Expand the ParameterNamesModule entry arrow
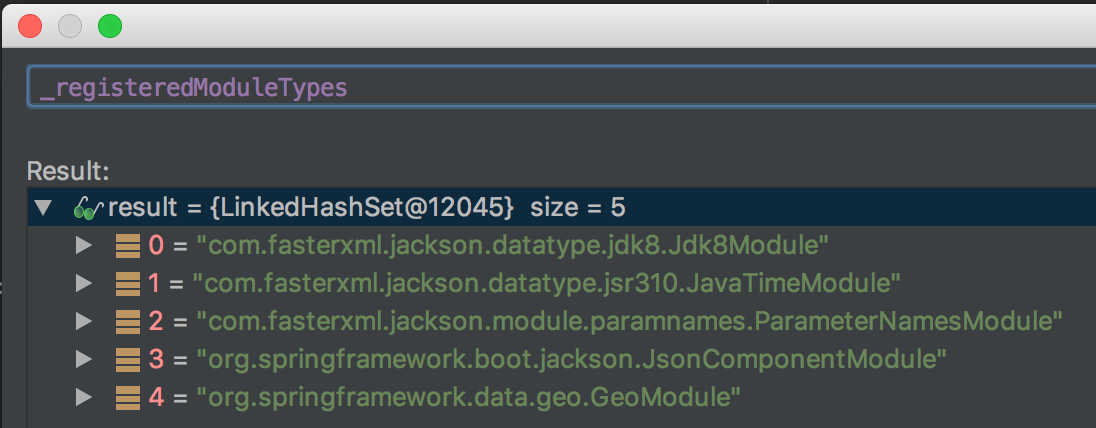 pyautogui.click(x=84, y=321)
